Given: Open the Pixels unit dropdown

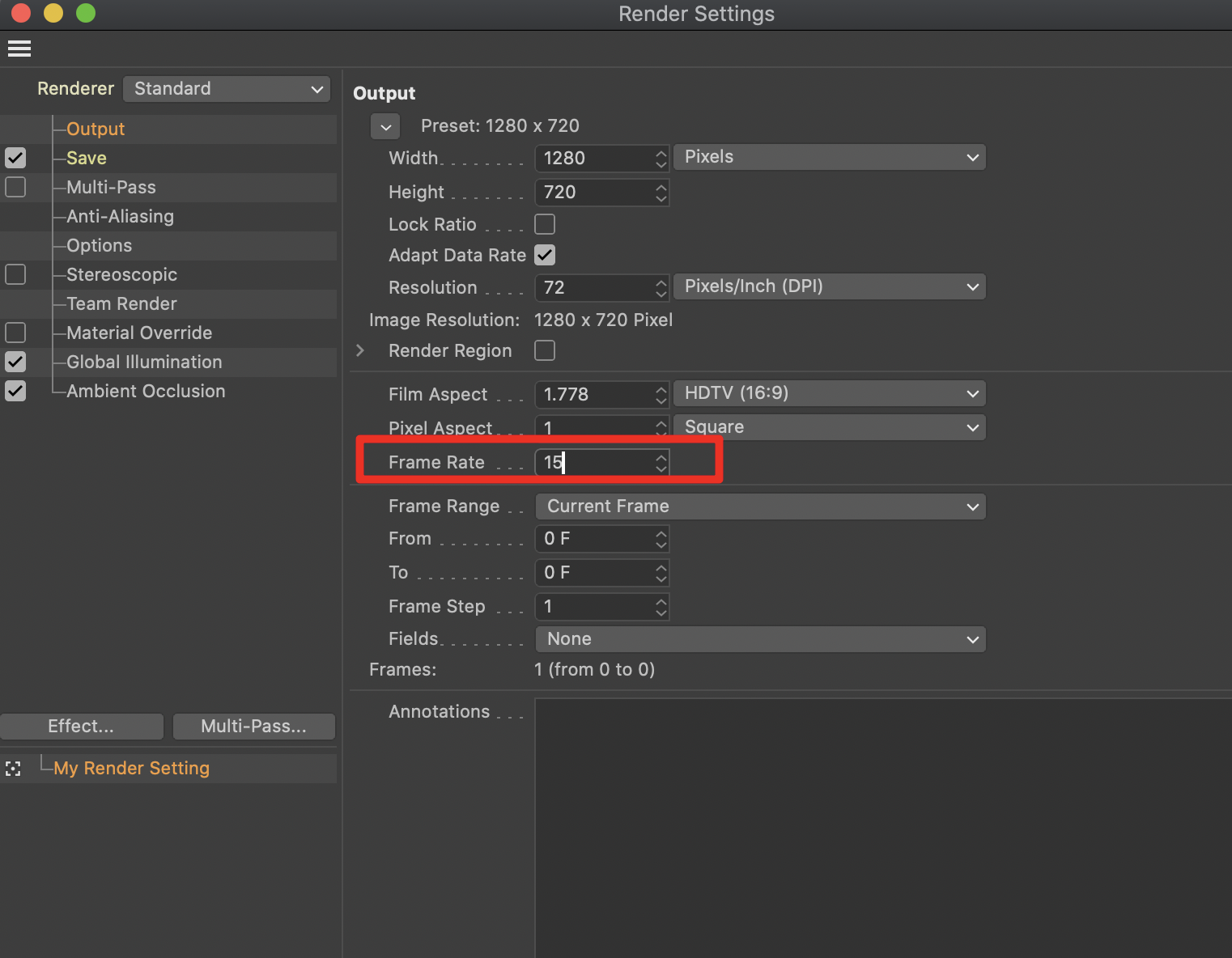Looking at the screenshot, I should 830,157.
